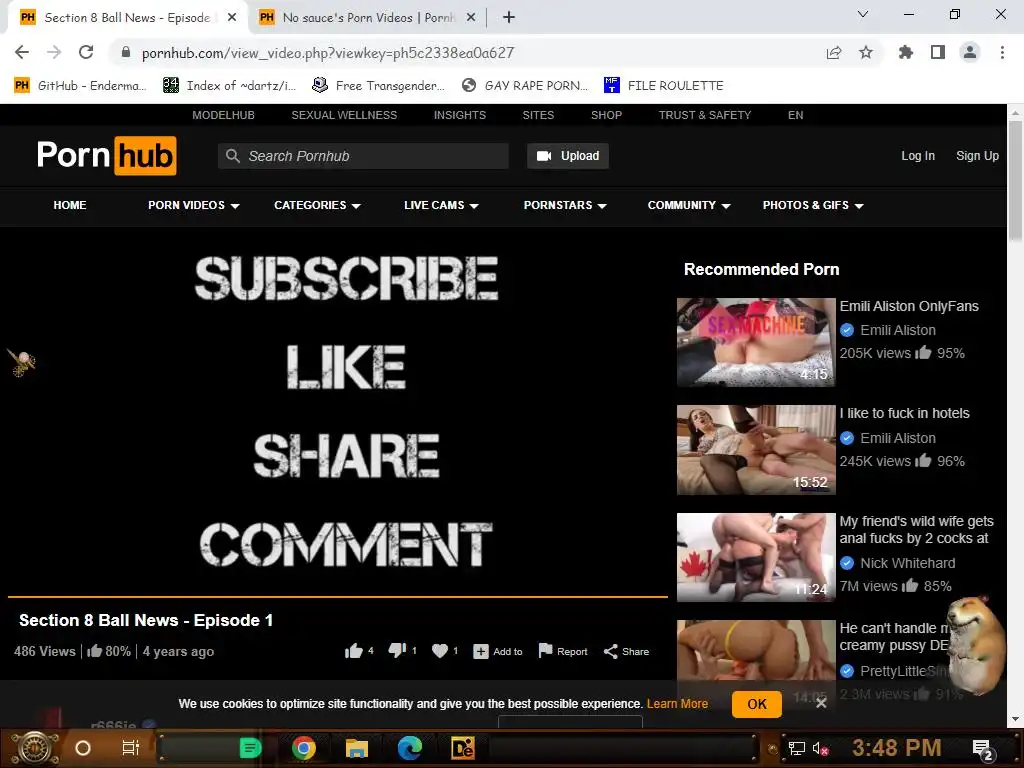Open the Chrome profile avatar

[x=970, y=52]
